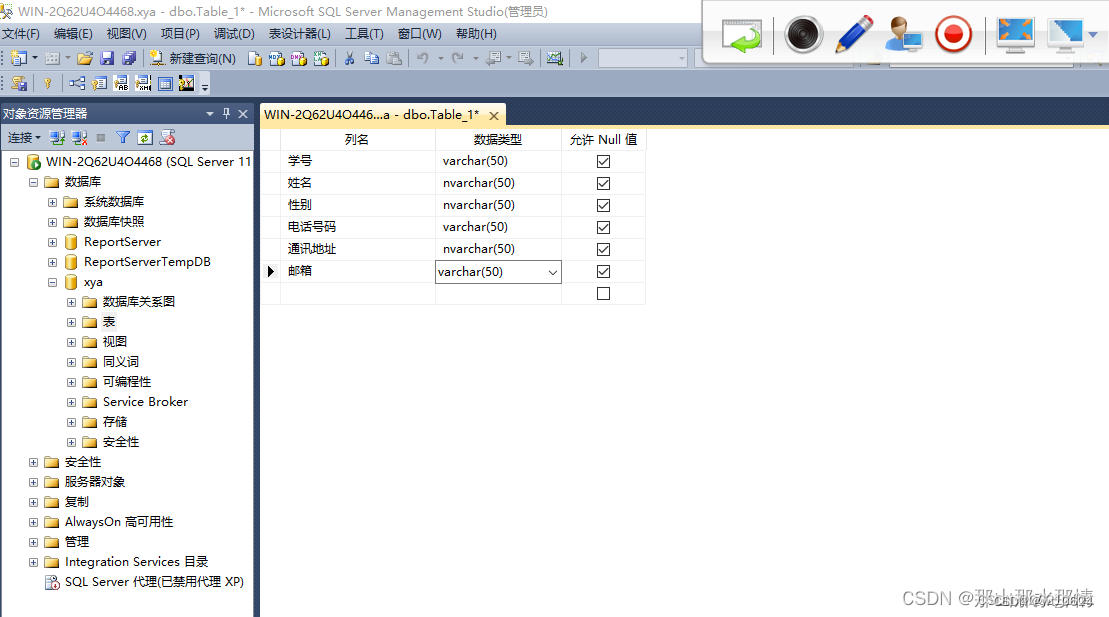Save the table with the floppy disk icon
The image size is (1109, 617).
coord(108,58)
